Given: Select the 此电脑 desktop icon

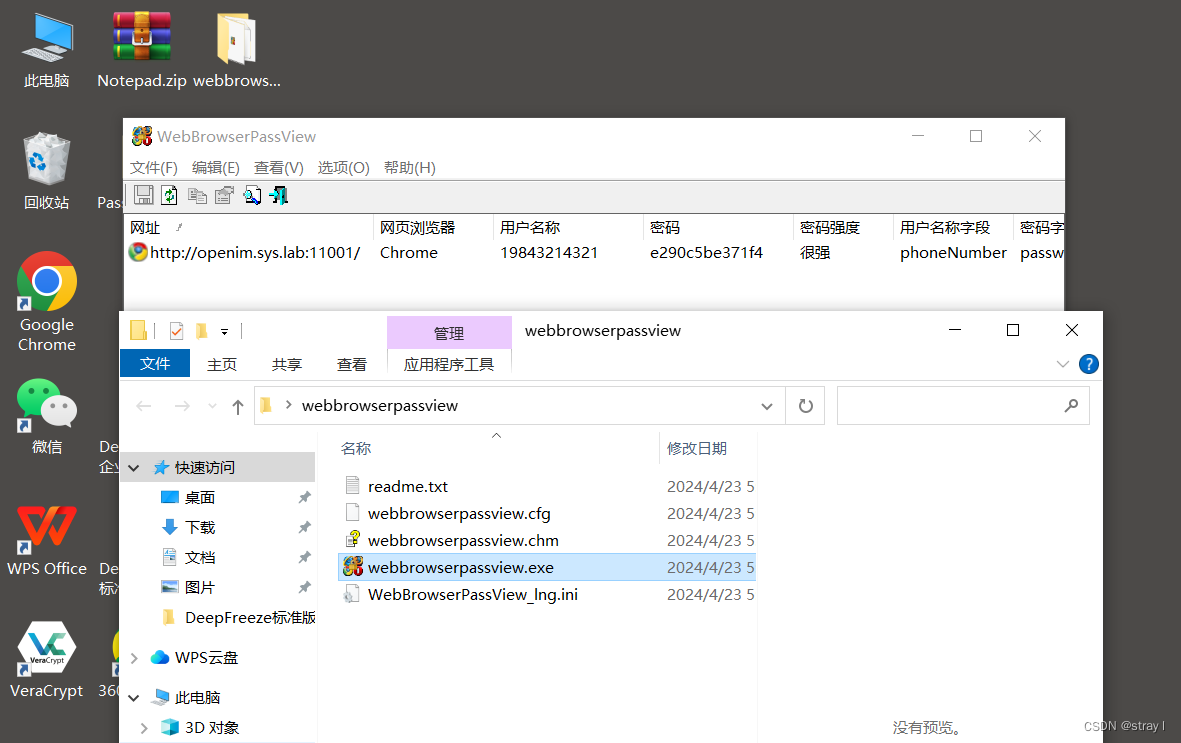Looking at the screenshot, I should point(47,51).
